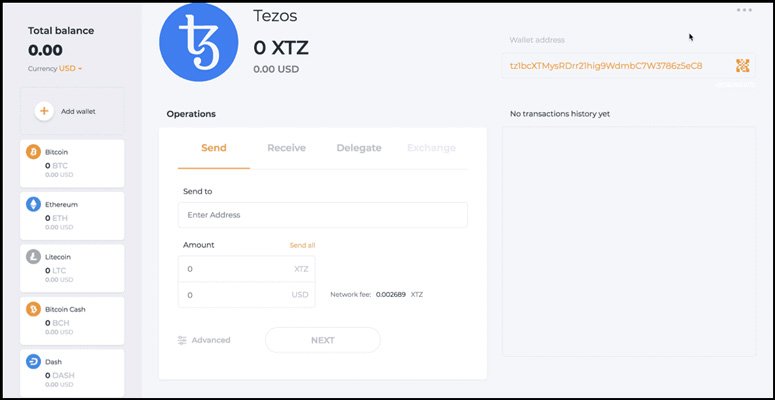Click the Advanced sliders icon

click(x=182, y=340)
